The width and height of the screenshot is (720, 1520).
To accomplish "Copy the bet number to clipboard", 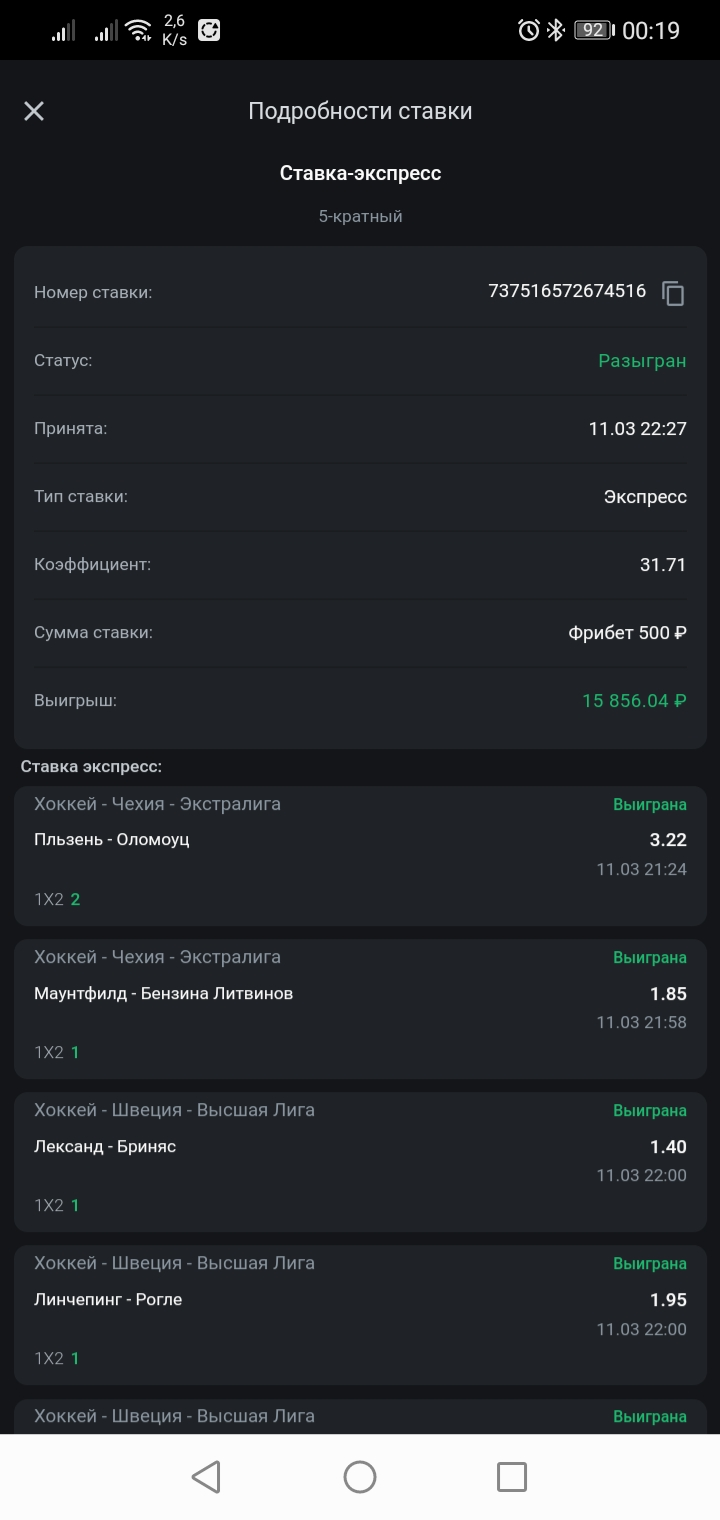I will (x=674, y=293).
